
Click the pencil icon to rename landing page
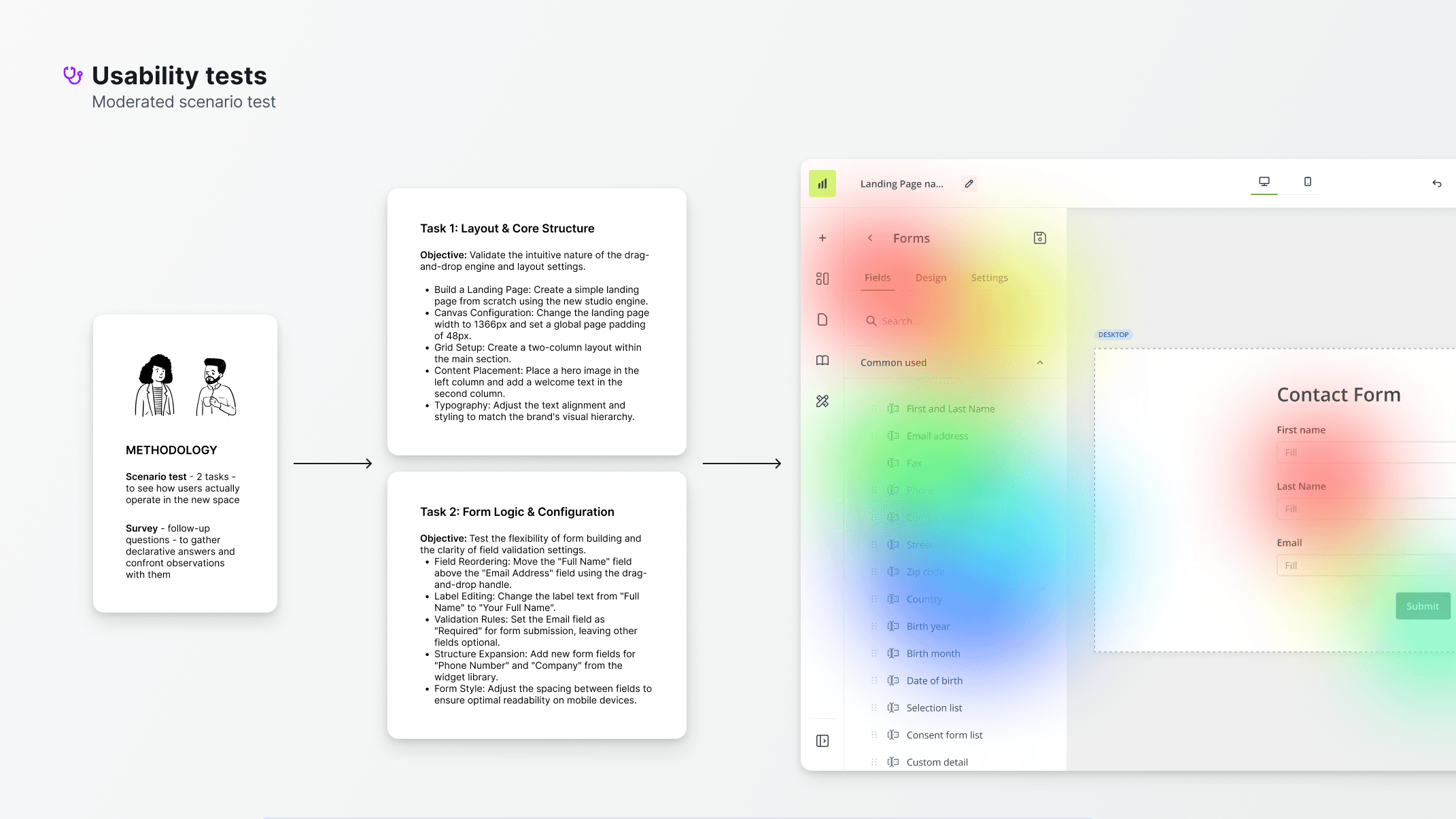(969, 184)
